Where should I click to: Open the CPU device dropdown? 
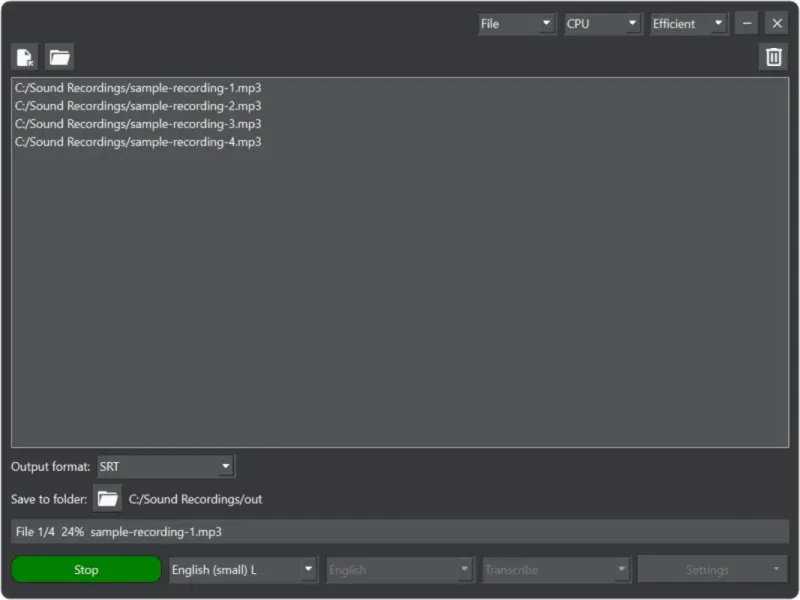click(603, 24)
